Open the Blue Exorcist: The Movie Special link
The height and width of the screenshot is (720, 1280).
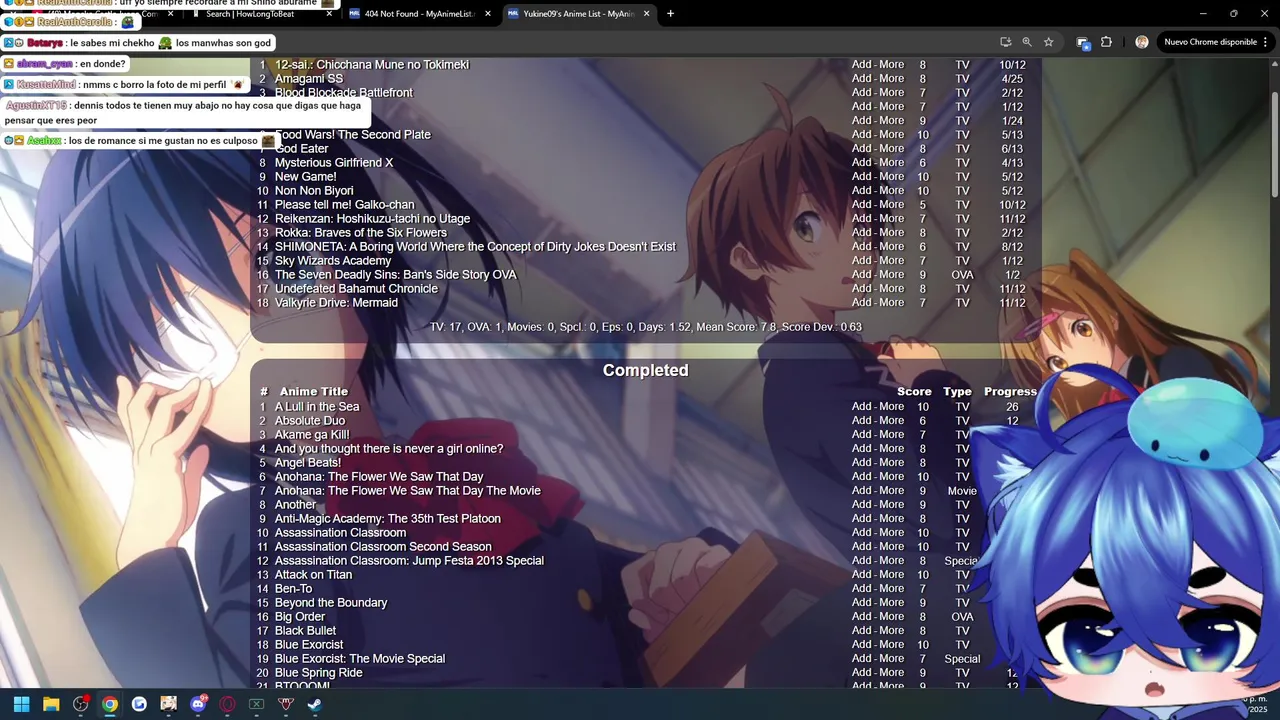pos(360,659)
